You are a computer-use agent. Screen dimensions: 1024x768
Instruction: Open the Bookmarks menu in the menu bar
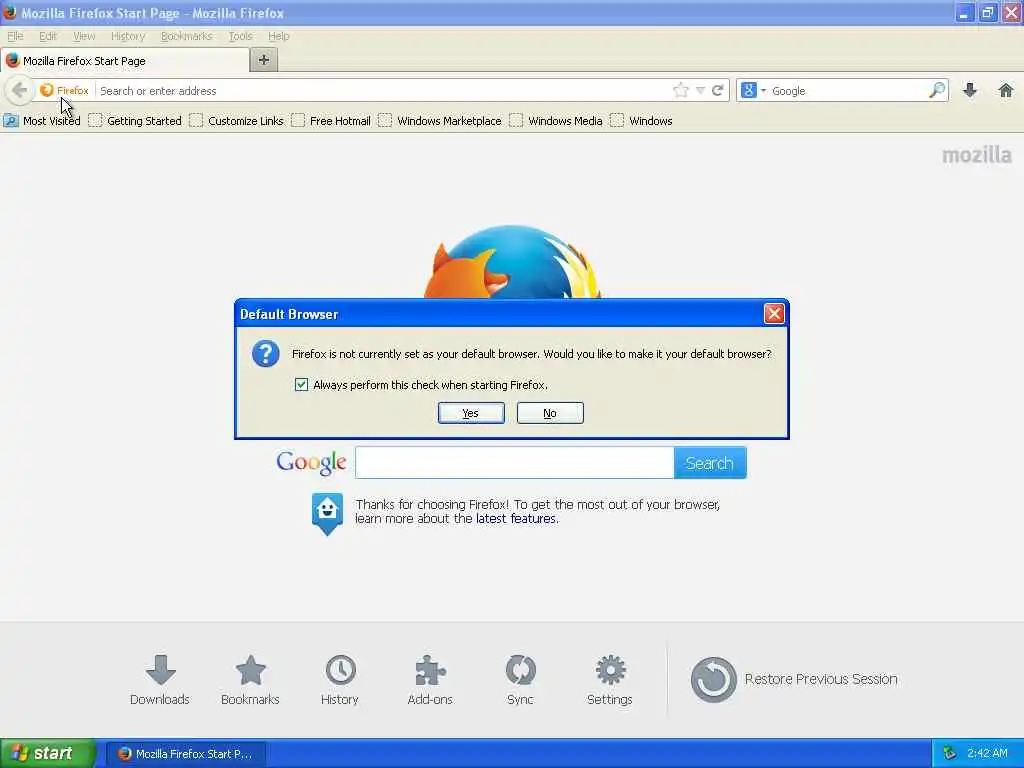coord(187,36)
